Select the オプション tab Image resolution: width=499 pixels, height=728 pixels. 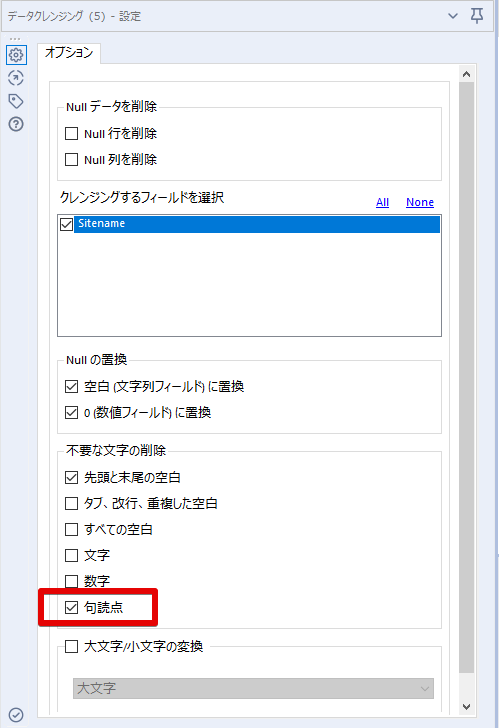click(69, 52)
